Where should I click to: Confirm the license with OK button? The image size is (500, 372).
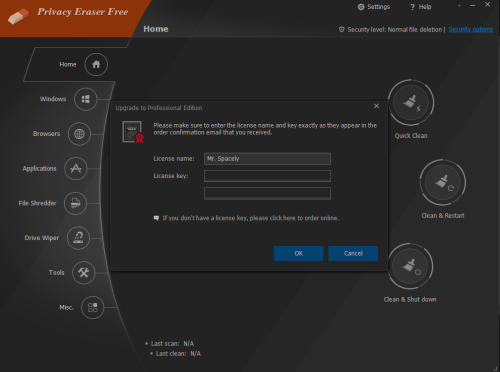pos(299,253)
